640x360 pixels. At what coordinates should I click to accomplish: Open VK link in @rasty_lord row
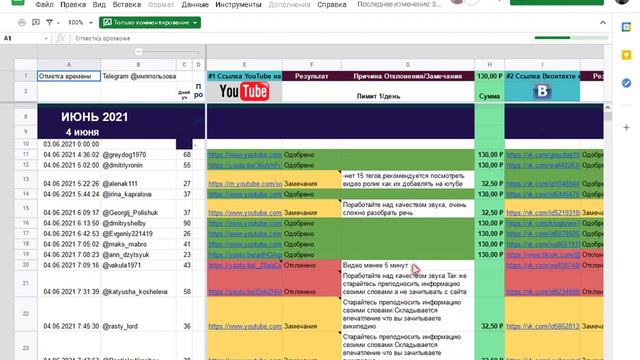click(543, 326)
